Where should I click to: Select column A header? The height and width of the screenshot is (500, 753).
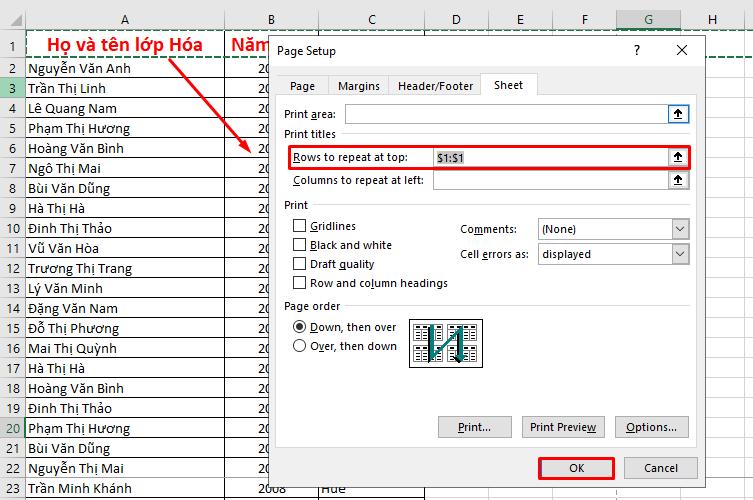point(125,20)
